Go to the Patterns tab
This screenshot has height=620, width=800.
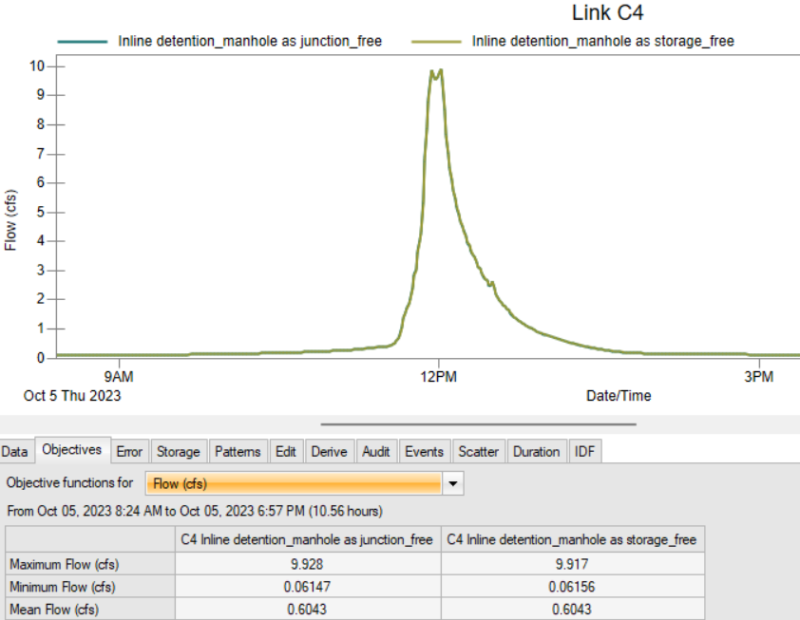[x=237, y=452]
